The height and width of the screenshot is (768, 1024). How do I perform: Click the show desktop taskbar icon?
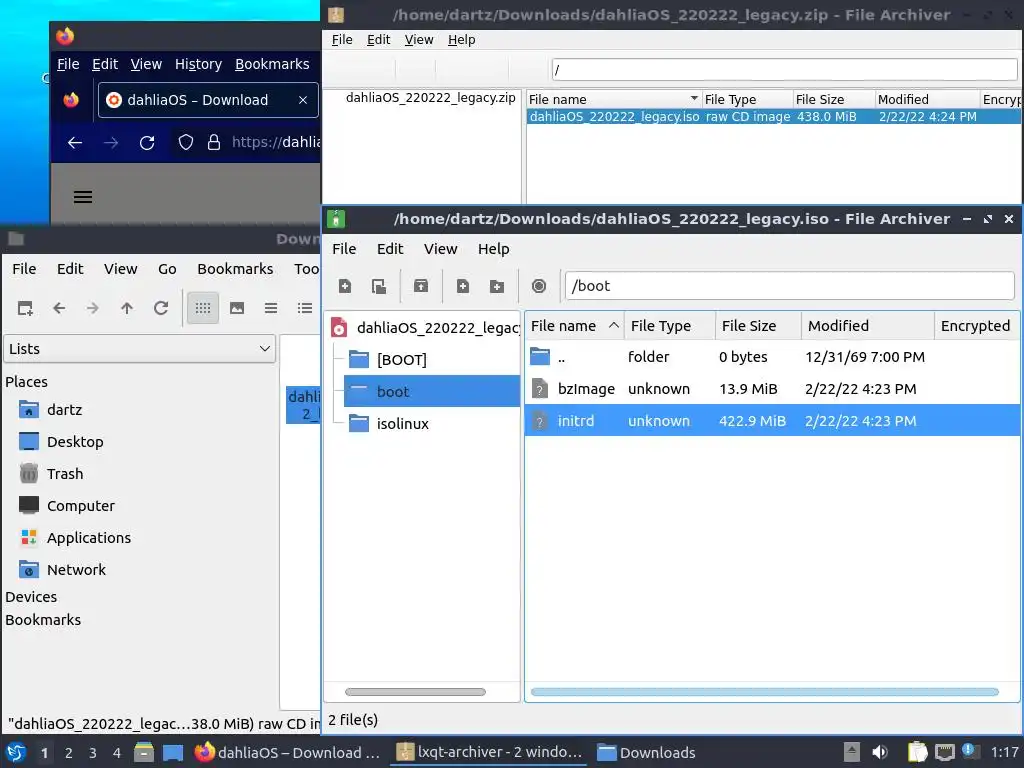(x=172, y=752)
